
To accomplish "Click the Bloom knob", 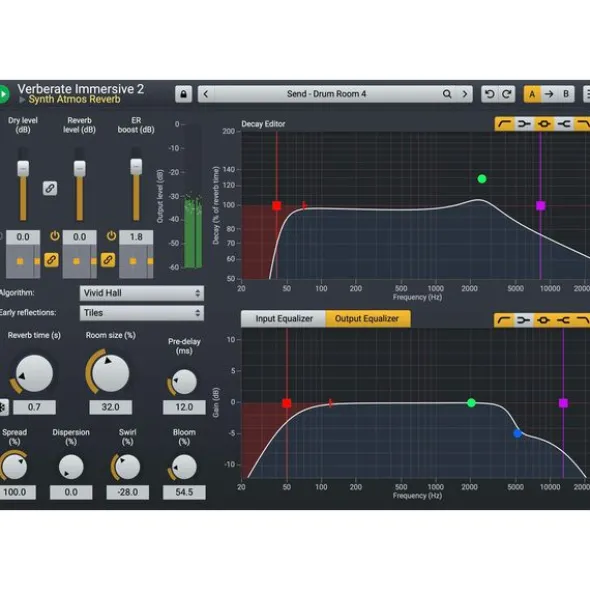I will [x=184, y=467].
